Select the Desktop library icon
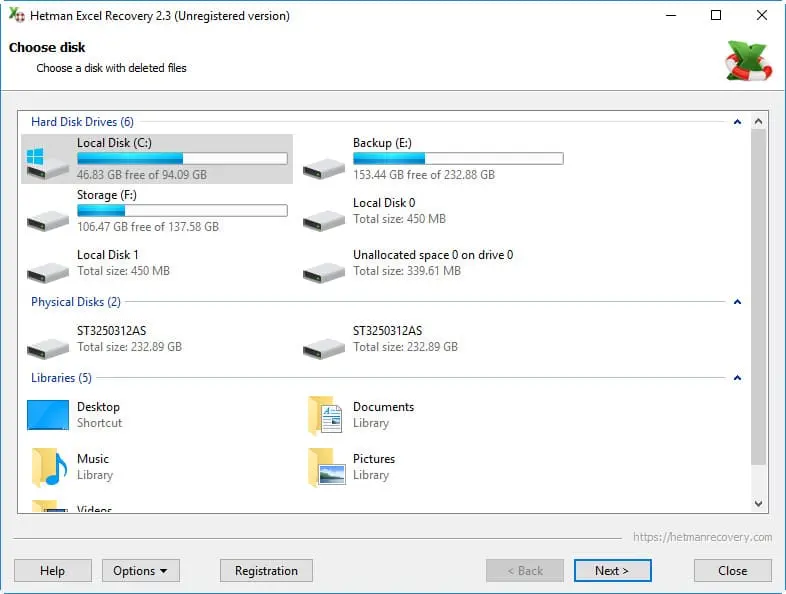Screen dimensions: 786x594 pyautogui.click(x=48, y=415)
